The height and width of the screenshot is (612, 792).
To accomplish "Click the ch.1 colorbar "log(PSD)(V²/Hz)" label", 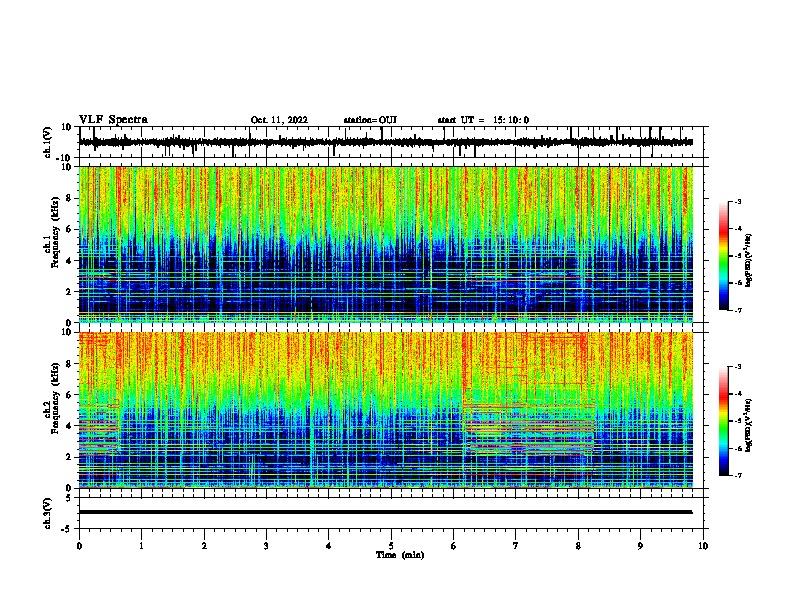I will (748, 261).
